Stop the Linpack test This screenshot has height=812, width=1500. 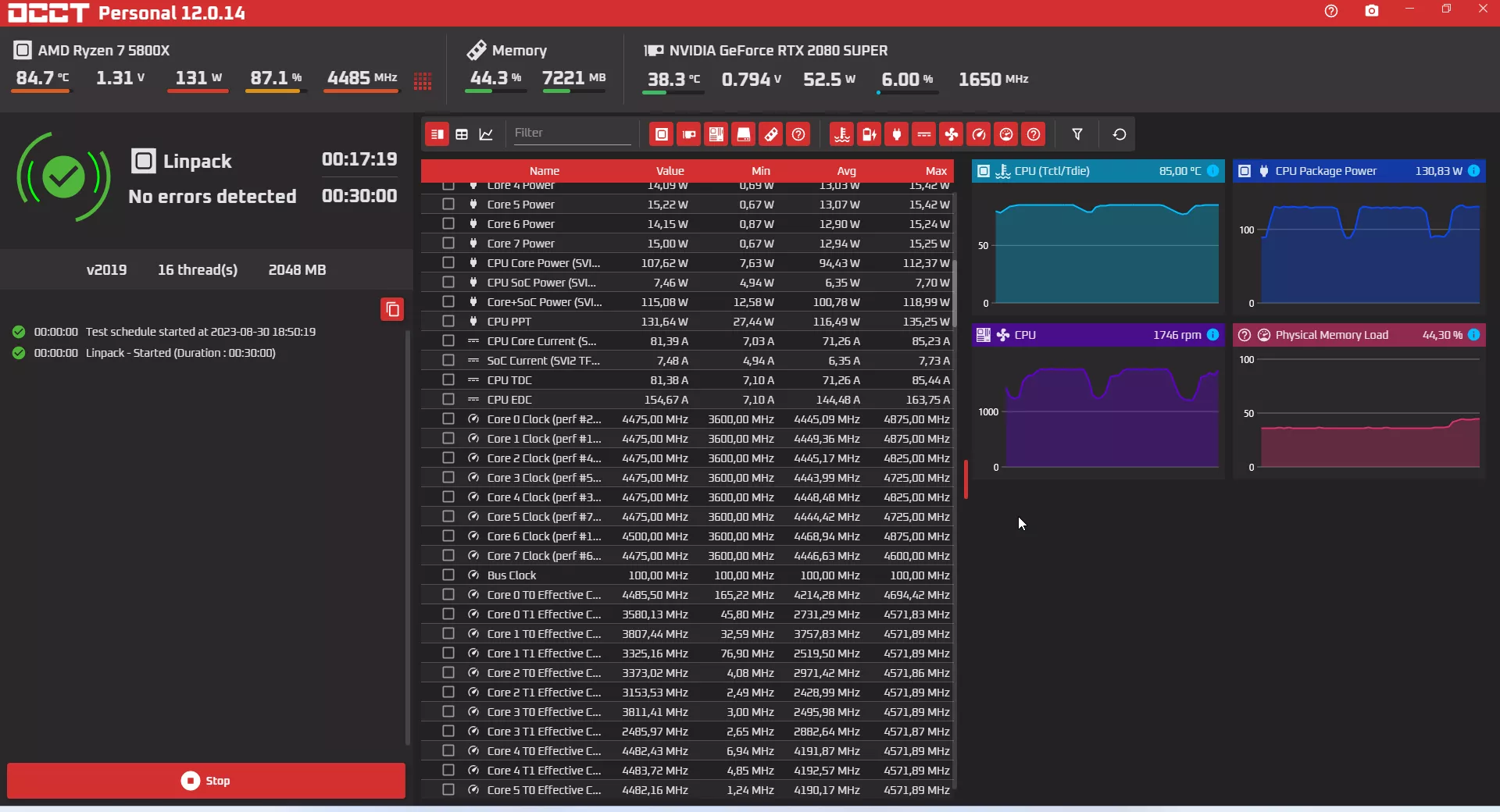[206, 781]
